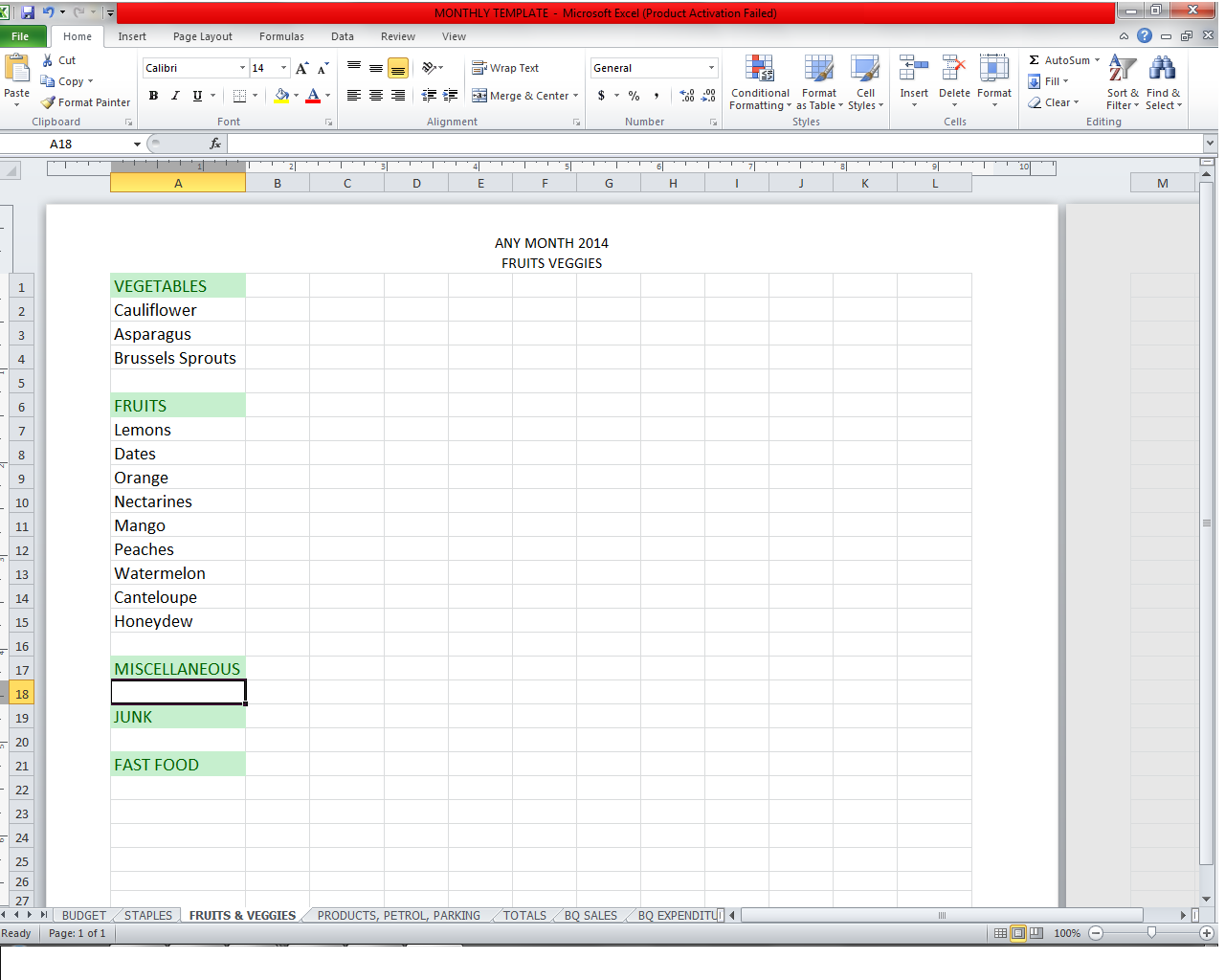Switch to the STAPLES sheet tab
Screen dimensions: 1225x980
pyautogui.click(x=148, y=916)
